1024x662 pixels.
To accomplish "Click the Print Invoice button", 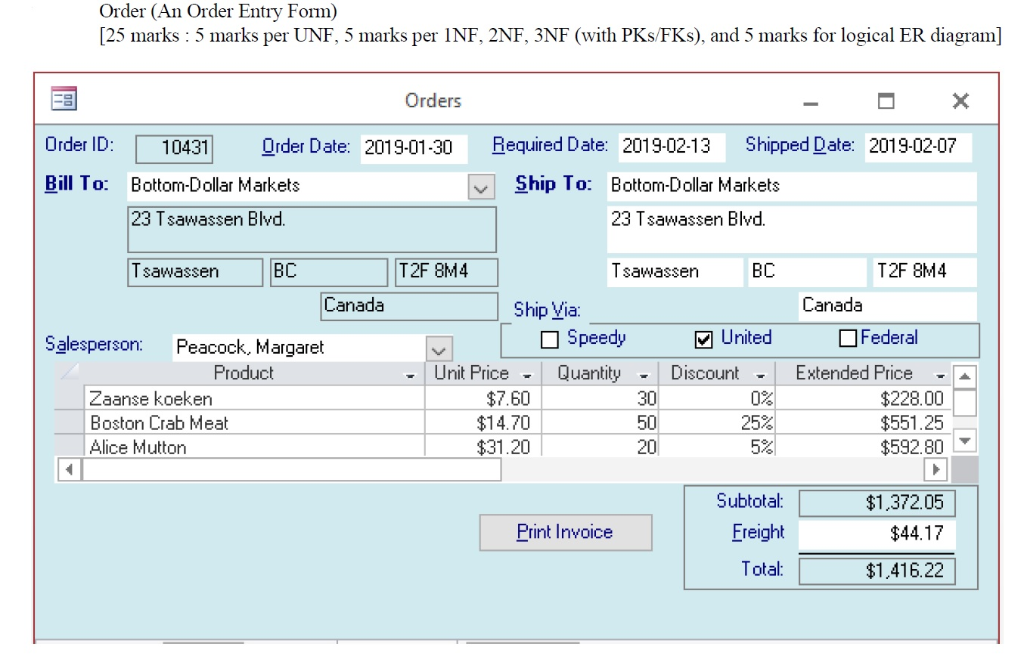I will [565, 532].
